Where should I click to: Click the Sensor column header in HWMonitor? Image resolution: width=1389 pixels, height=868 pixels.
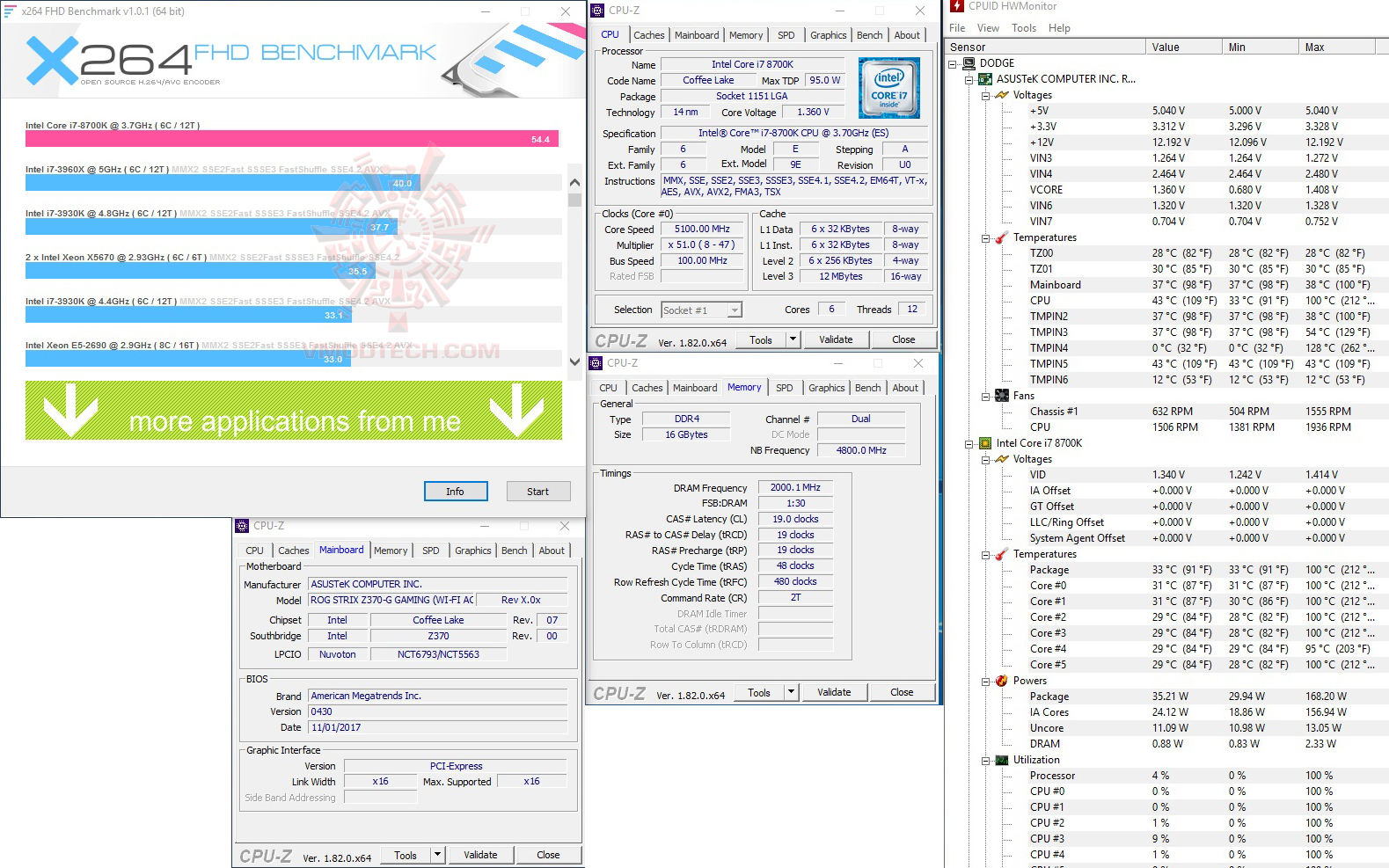tap(1046, 47)
